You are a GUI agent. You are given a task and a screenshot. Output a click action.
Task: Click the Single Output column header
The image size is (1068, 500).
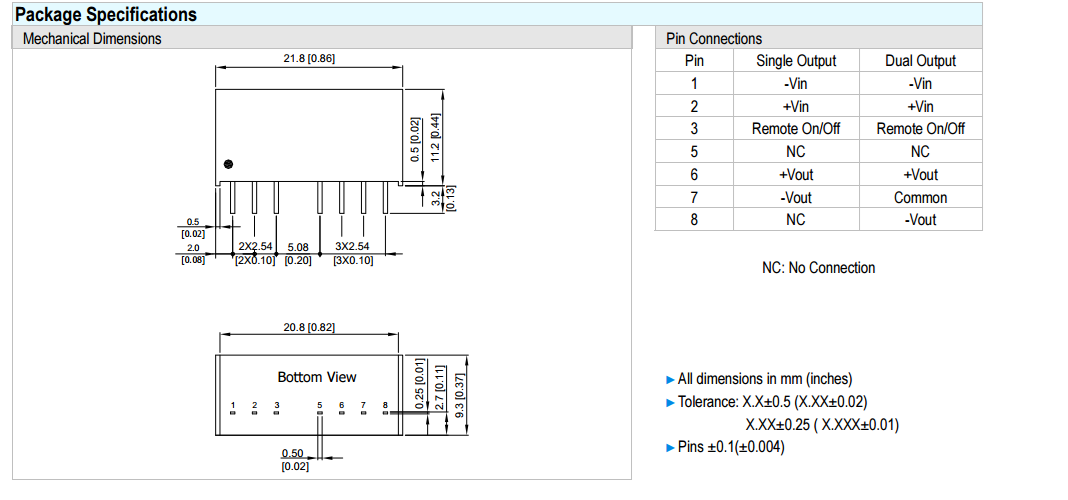795,61
